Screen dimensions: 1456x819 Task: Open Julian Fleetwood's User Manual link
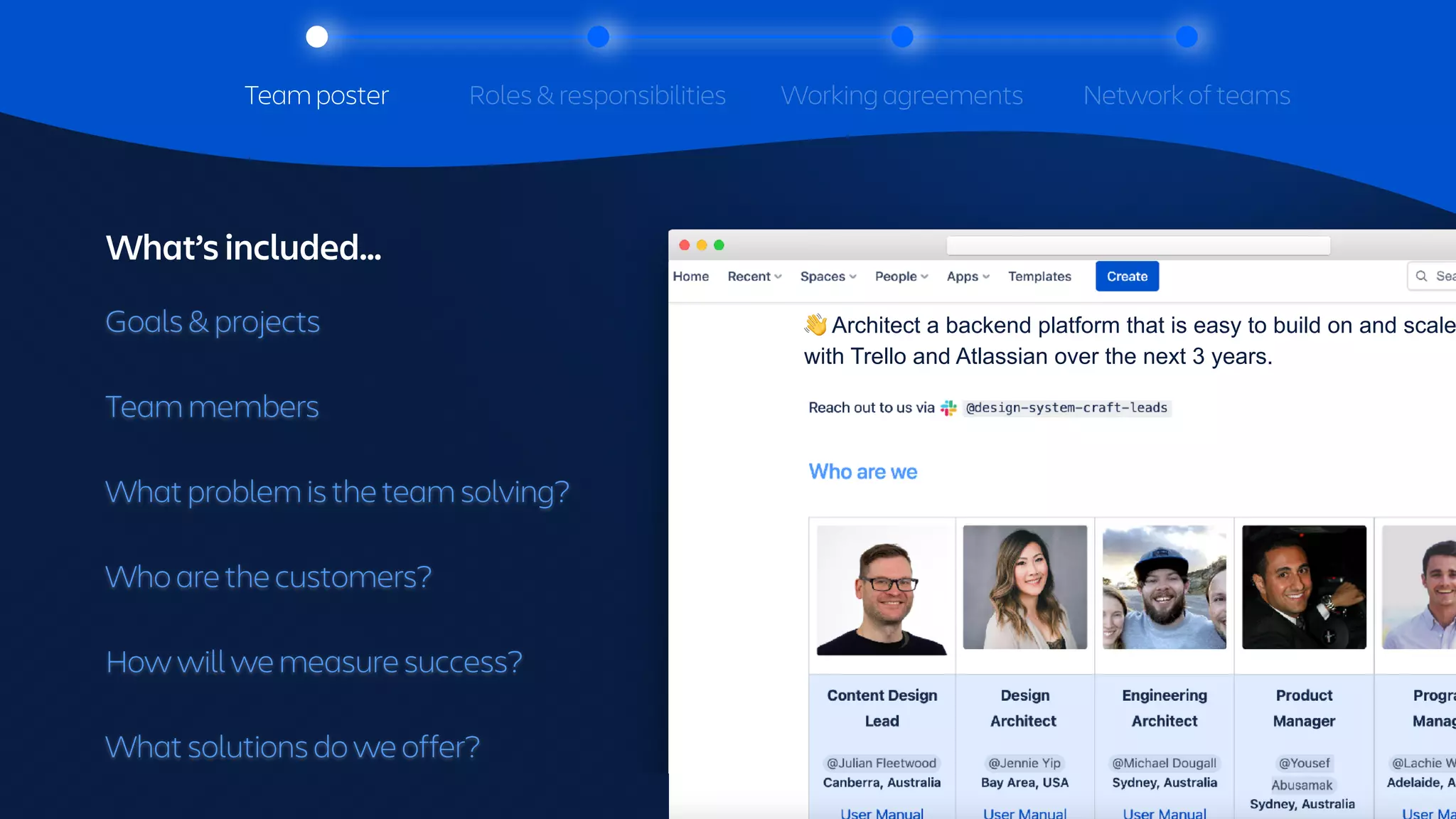click(882, 813)
